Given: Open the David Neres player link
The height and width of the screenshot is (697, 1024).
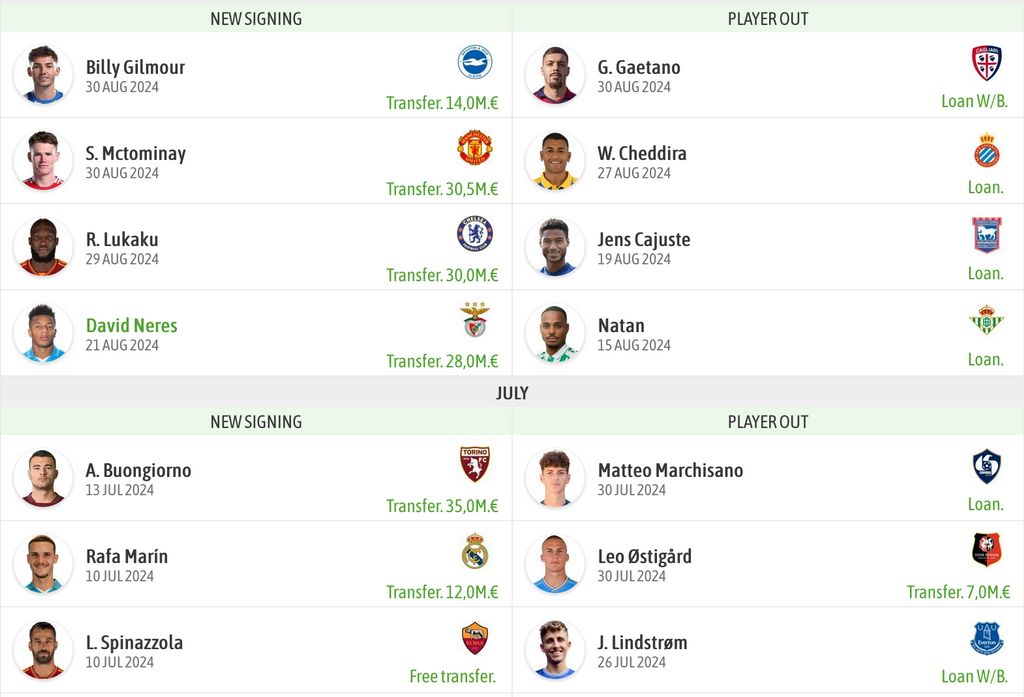Looking at the screenshot, I should pyautogui.click(x=131, y=325).
